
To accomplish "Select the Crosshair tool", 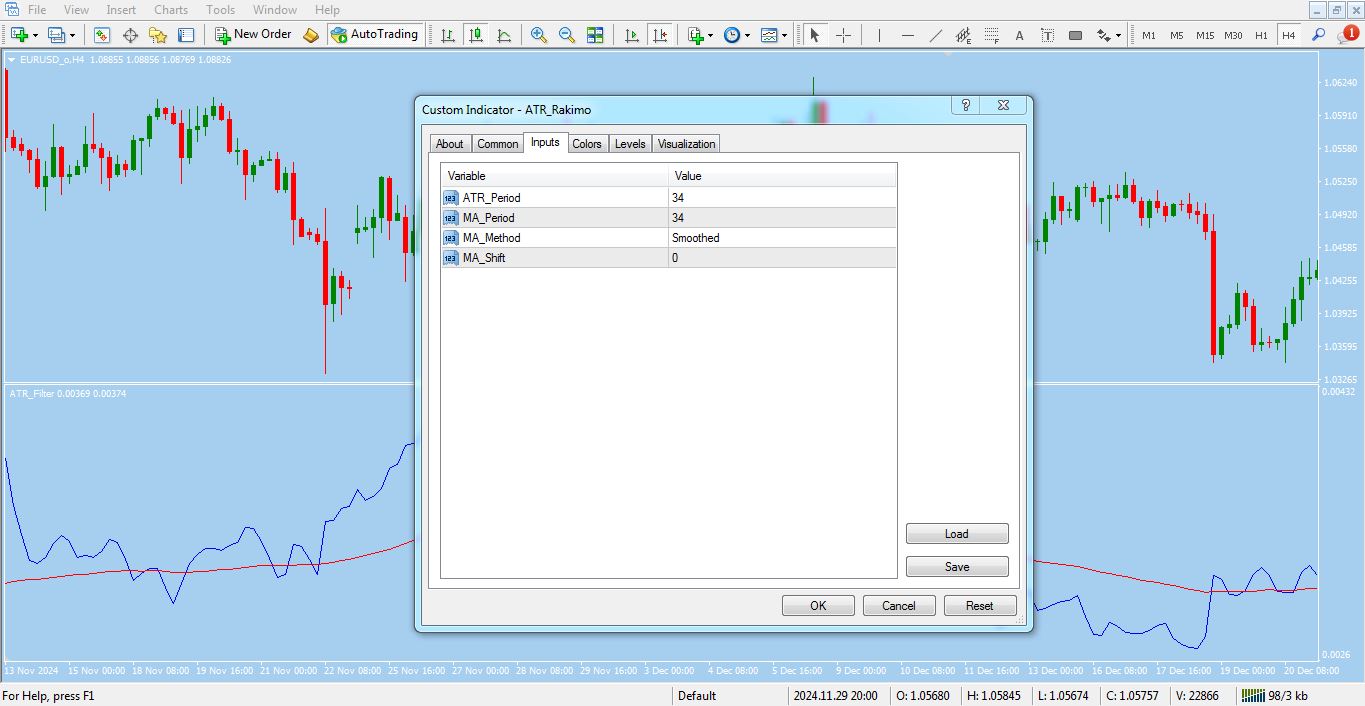I will pos(843,35).
